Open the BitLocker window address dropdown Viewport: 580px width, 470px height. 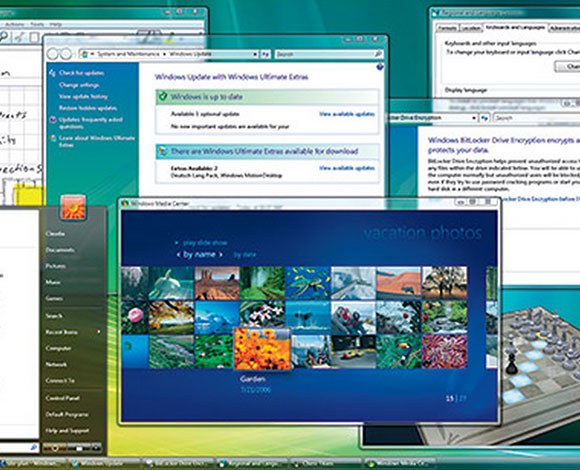(474, 118)
